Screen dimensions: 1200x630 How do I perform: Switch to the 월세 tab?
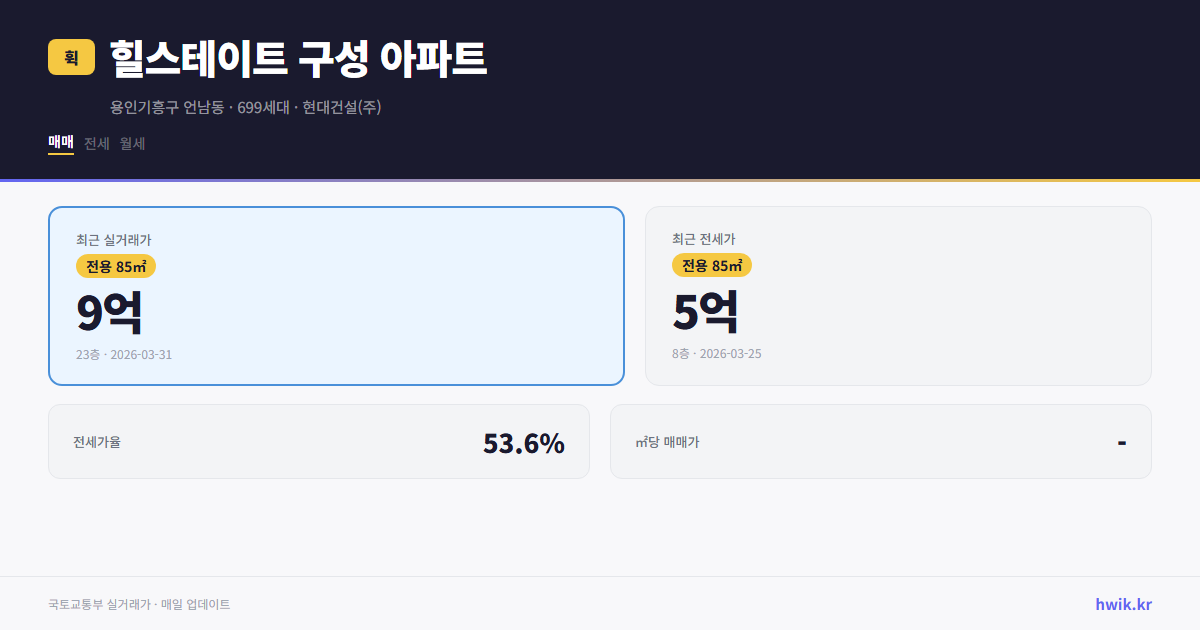pos(132,143)
